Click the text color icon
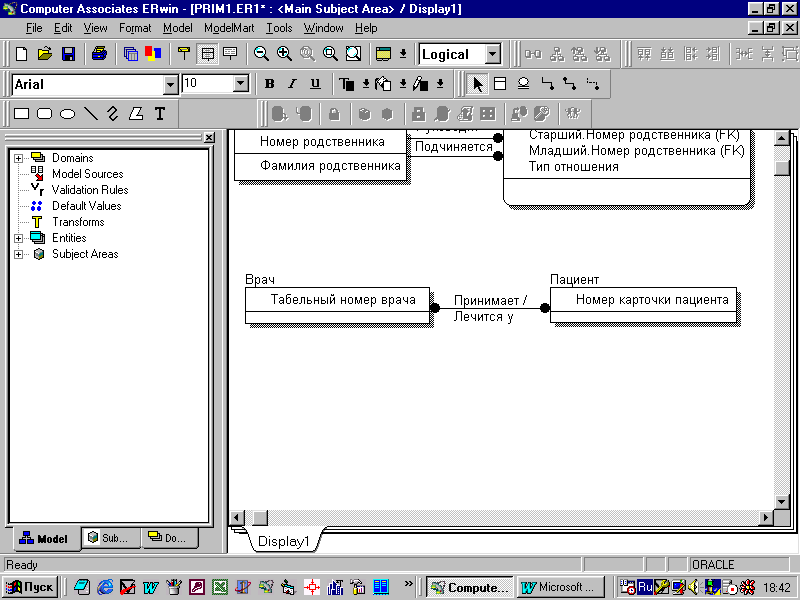Image resolution: width=800 pixels, height=600 pixels. point(346,84)
